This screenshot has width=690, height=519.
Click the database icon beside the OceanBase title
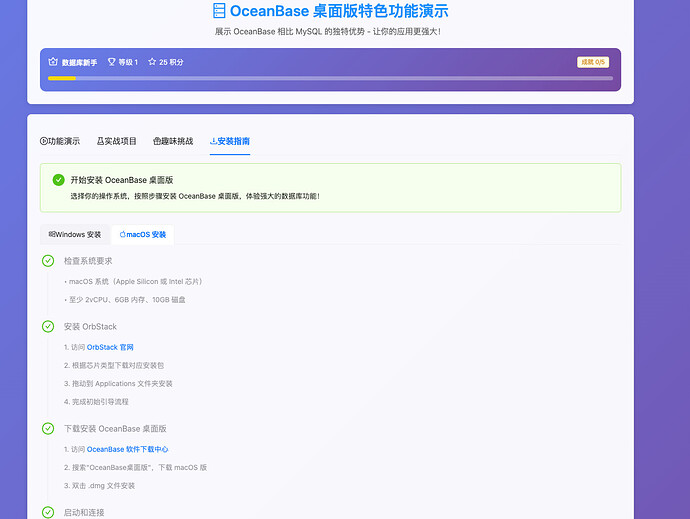pos(219,11)
